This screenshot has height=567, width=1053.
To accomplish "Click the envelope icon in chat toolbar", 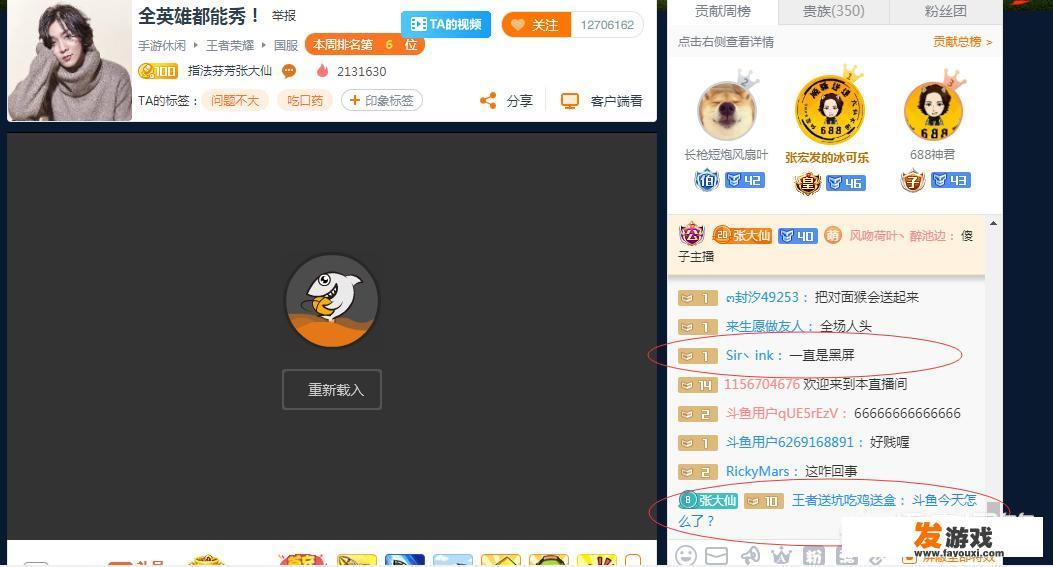I will coord(717,556).
